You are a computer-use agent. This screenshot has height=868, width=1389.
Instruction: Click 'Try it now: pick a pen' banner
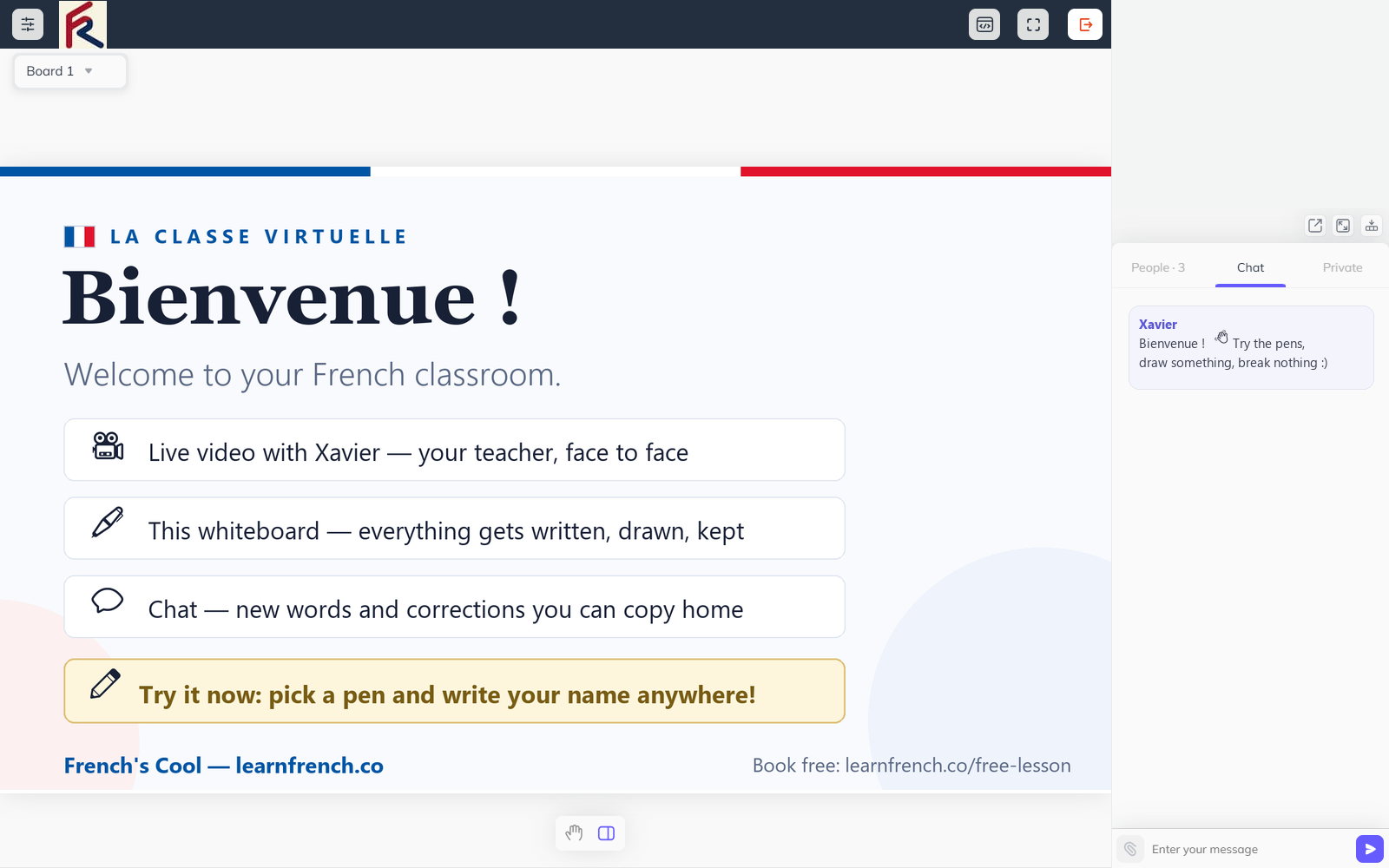pos(454,691)
